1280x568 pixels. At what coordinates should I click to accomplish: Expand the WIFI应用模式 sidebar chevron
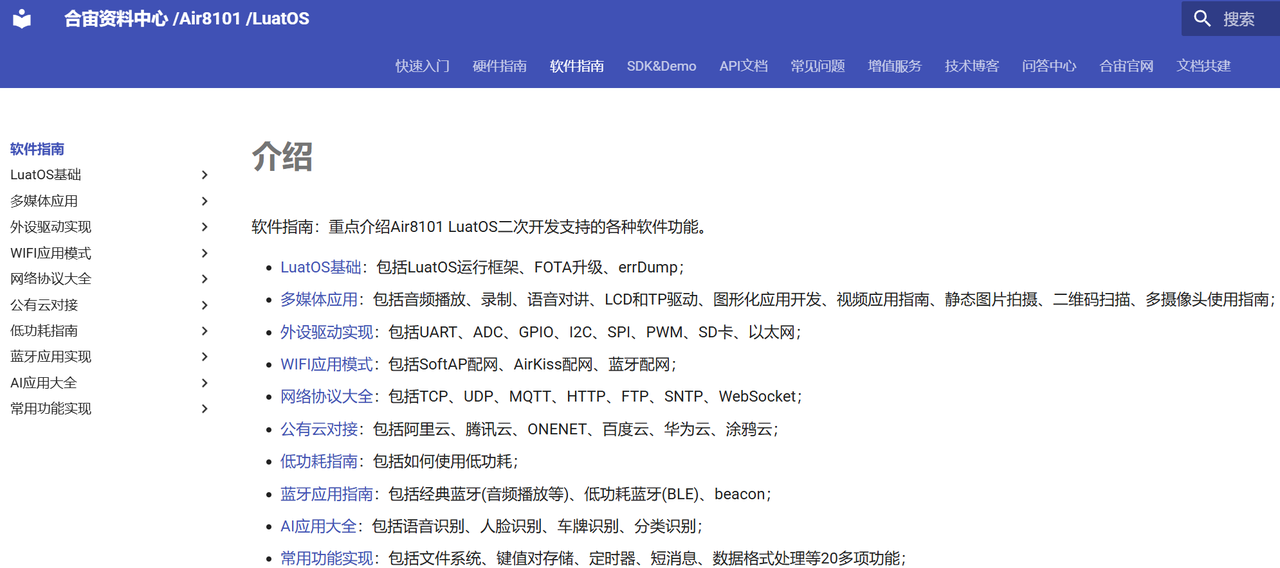(204, 253)
